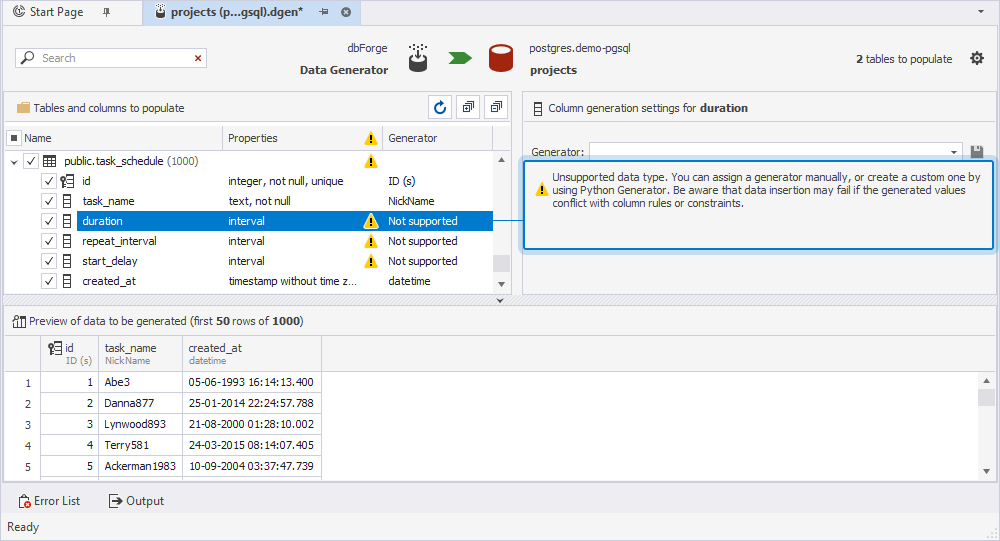The width and height of the screenshot is (1000, 541).
Task: Click the 'Abe3' preview cell
Action: (140, 382)
